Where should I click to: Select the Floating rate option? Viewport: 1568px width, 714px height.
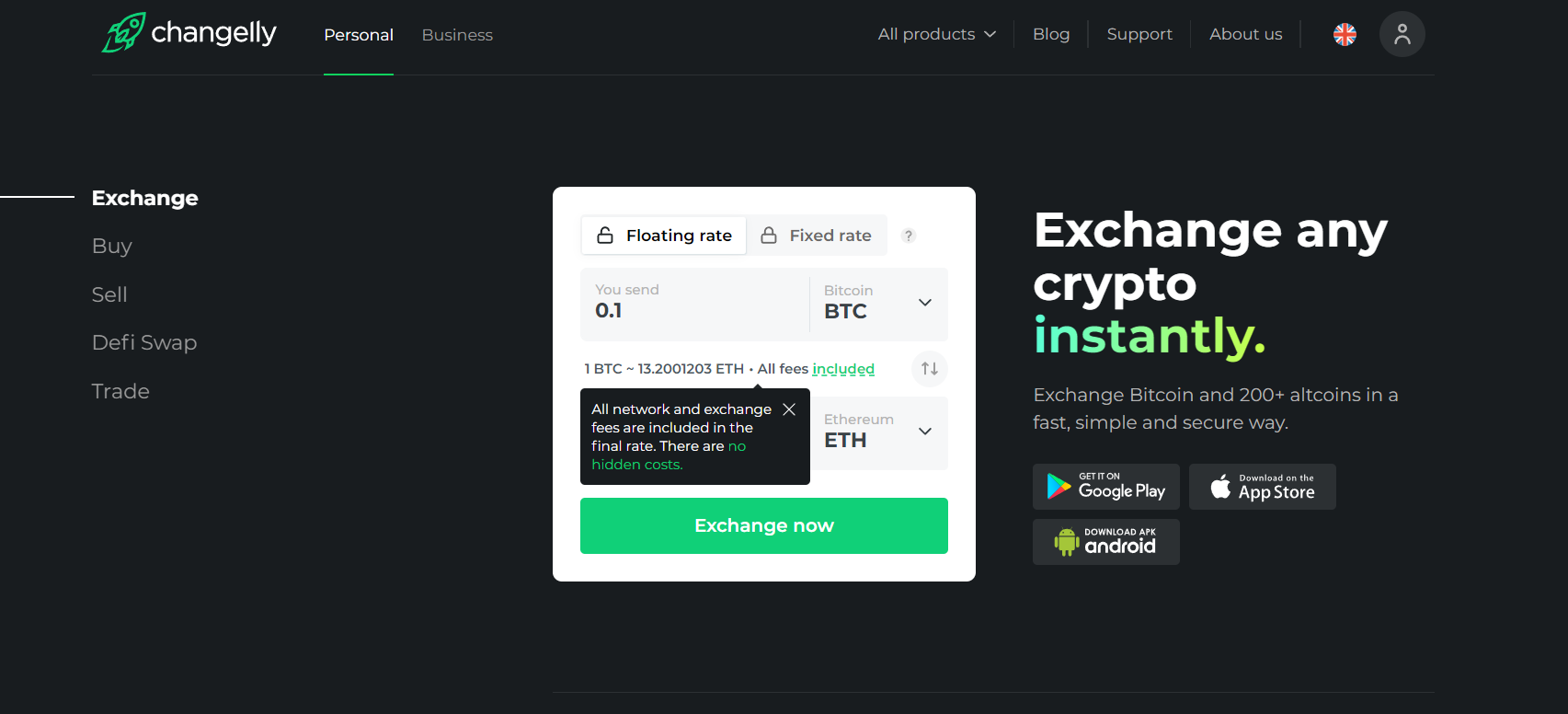point(664,236)
